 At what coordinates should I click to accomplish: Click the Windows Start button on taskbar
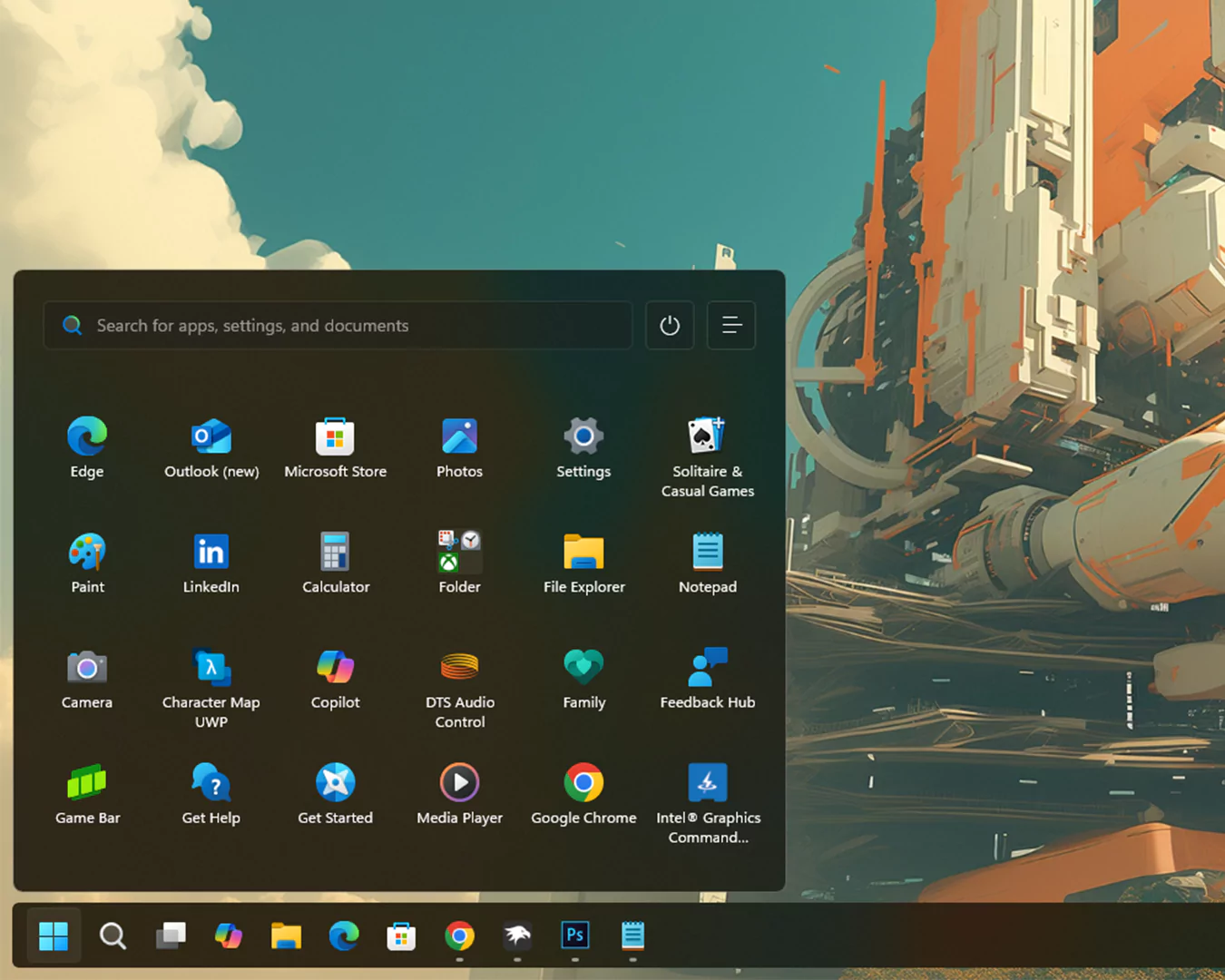click(54, 936)
